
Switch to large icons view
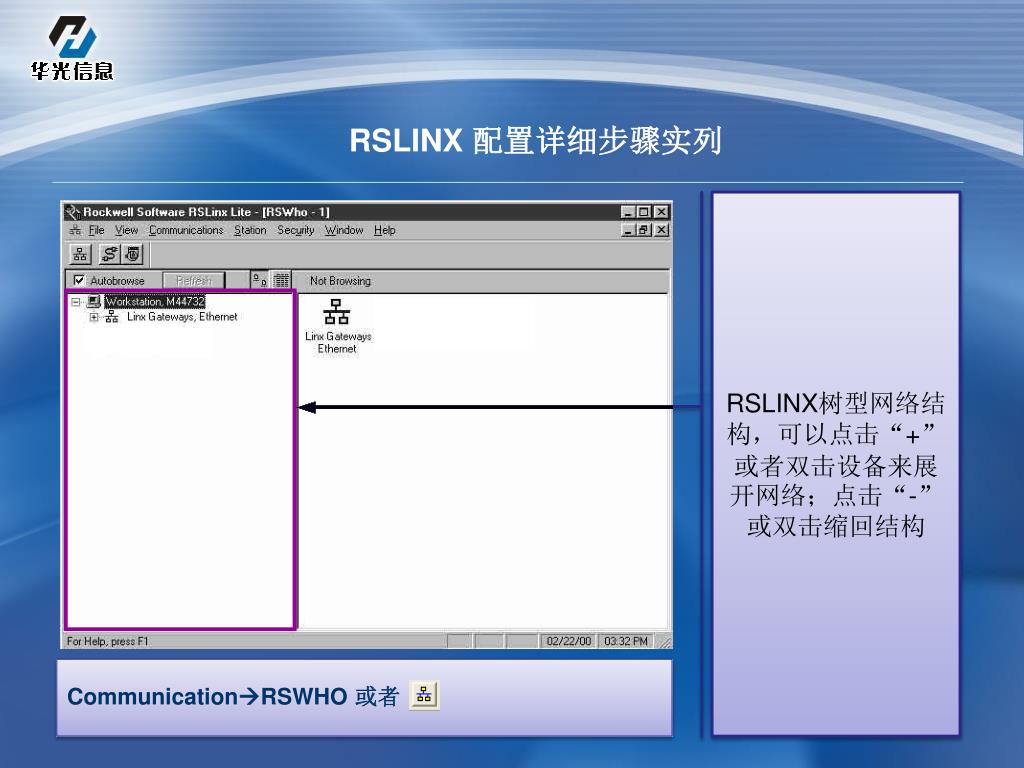point(259,280)
